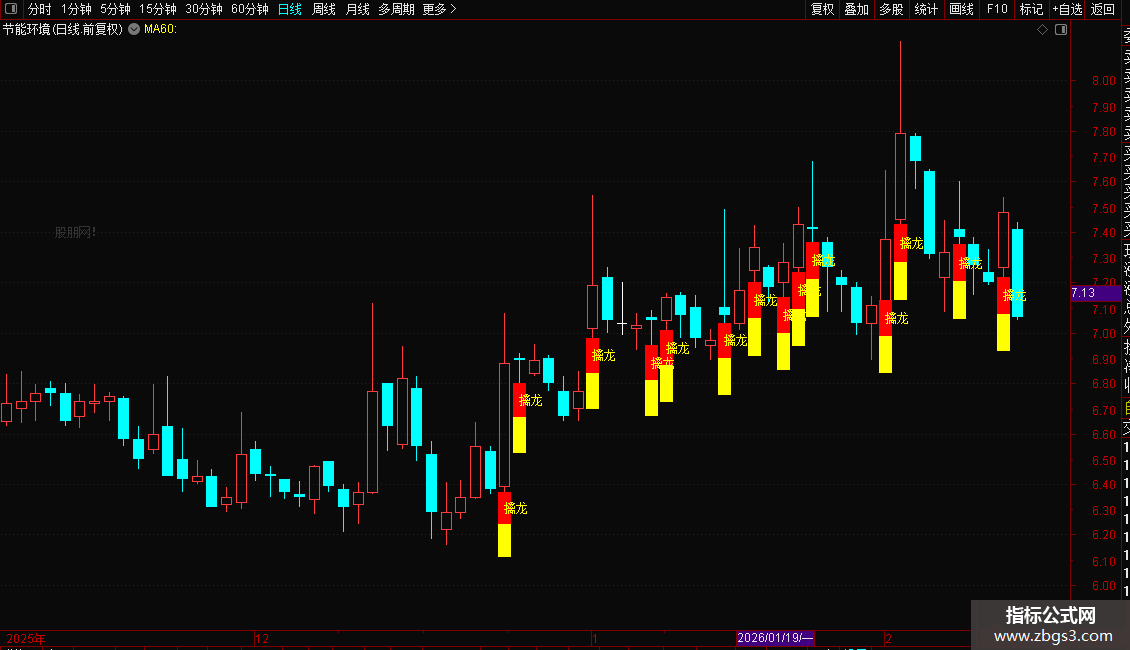1130x650 pixels.
Task: Click the 返回 back button
Action: click(1103, 9)
